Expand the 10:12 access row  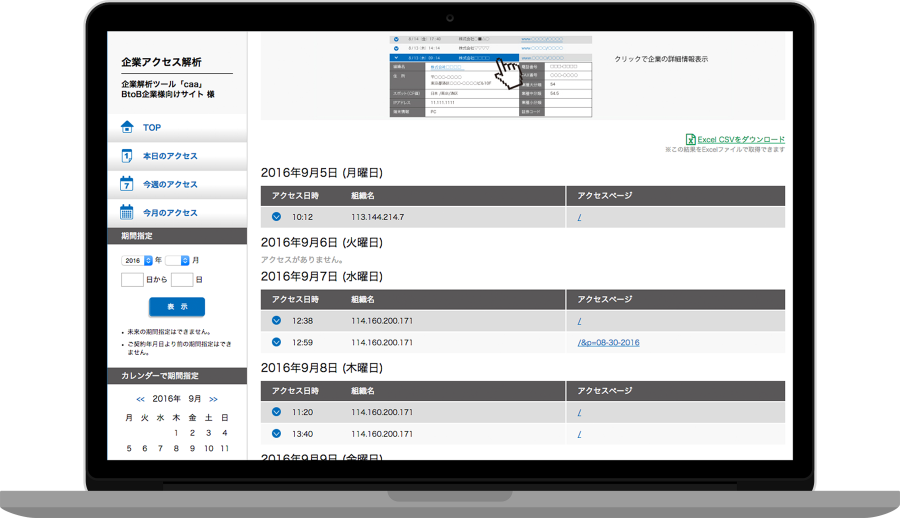pyautogui.click(x=276, y=217)
